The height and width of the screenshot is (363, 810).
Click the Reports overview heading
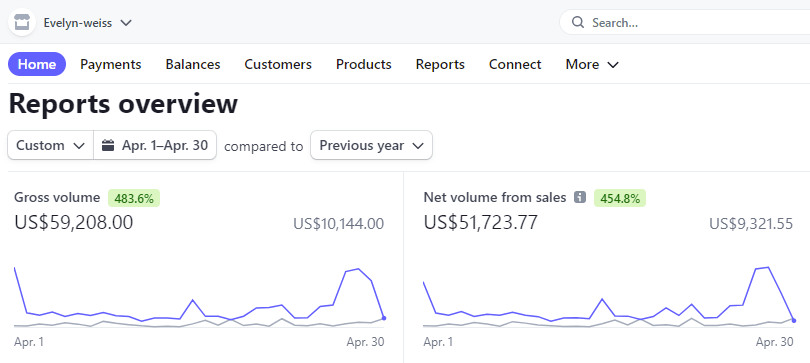[123, 104]
